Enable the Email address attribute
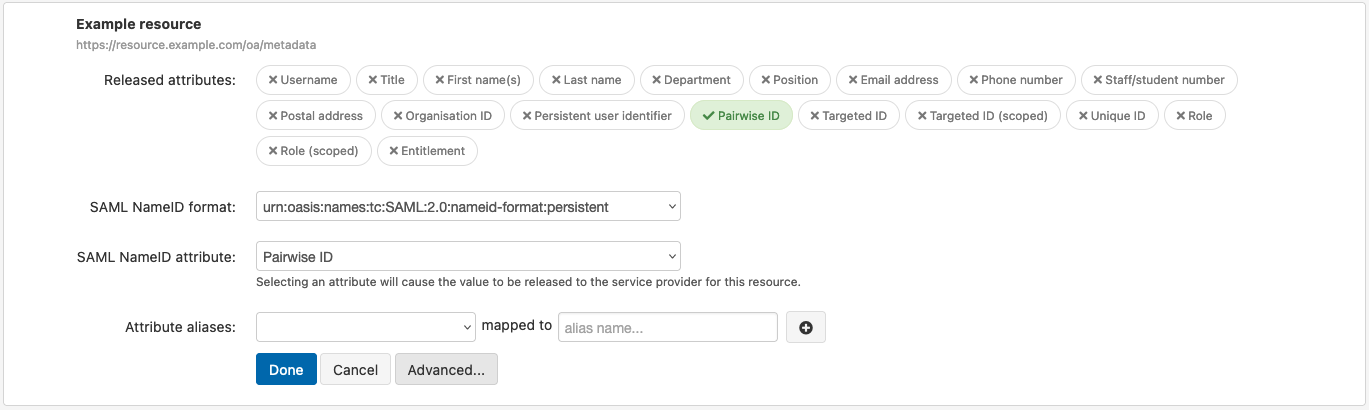This screenshot has width=1369, height=410. coord(893,80)
